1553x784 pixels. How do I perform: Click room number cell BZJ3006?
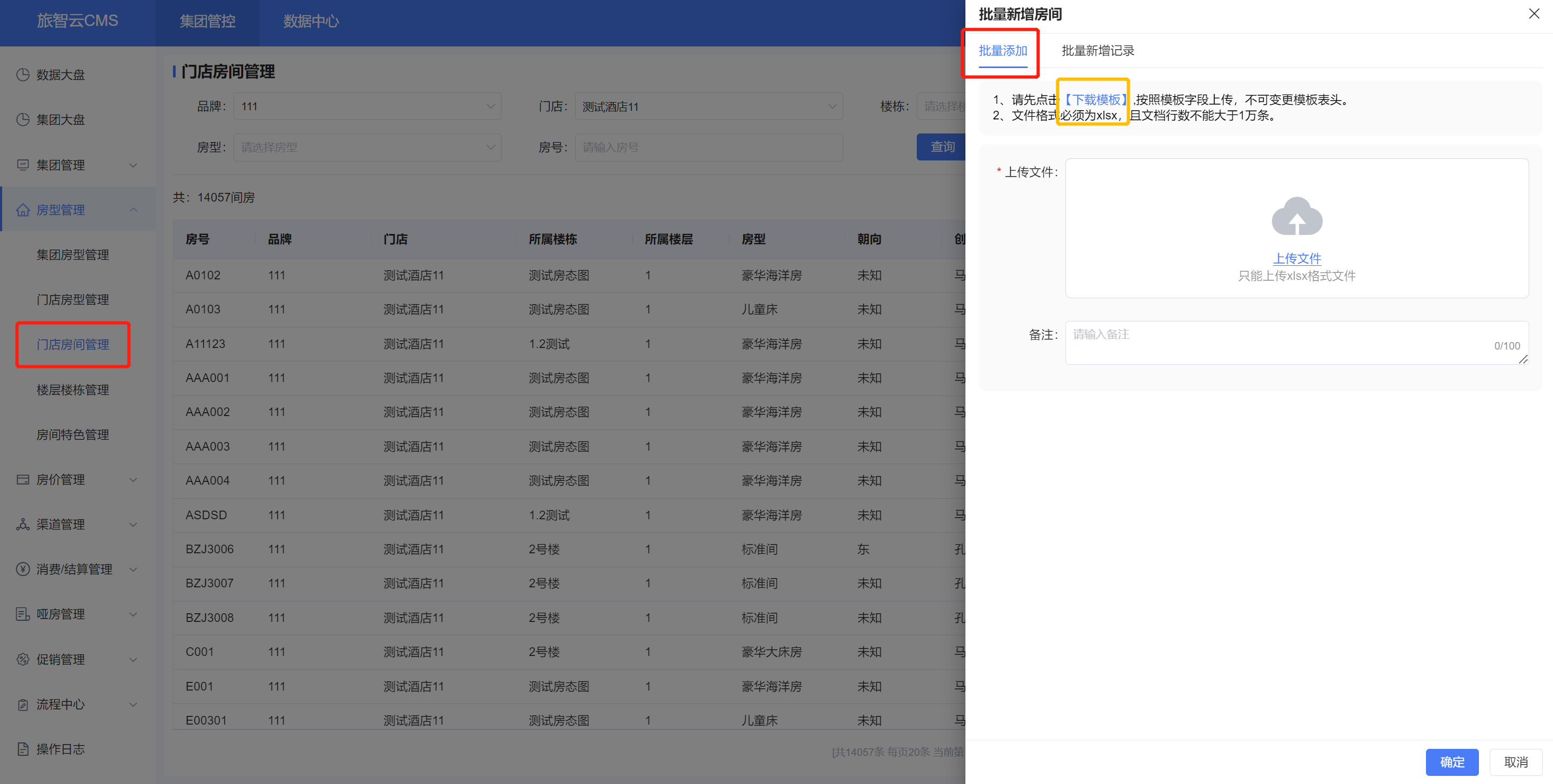tap(210, 549)
